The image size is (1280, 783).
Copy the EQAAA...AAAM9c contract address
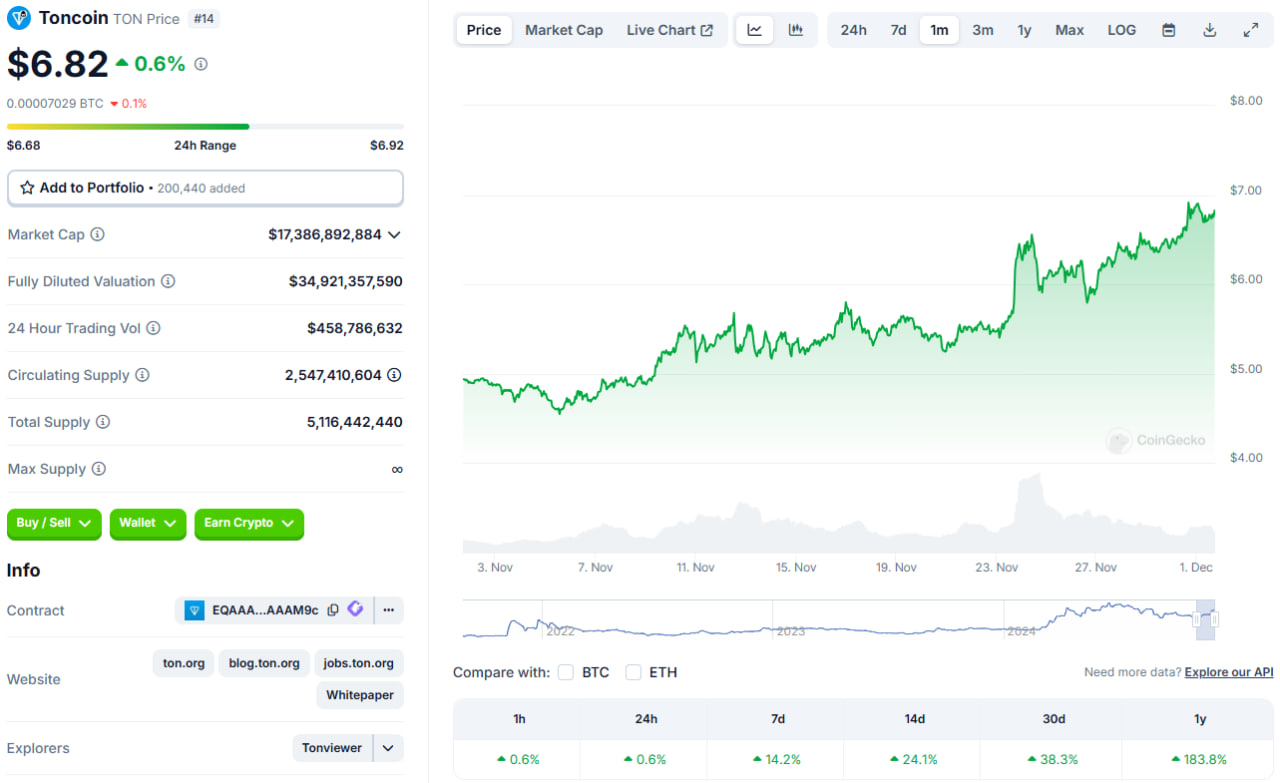[333, 610]
